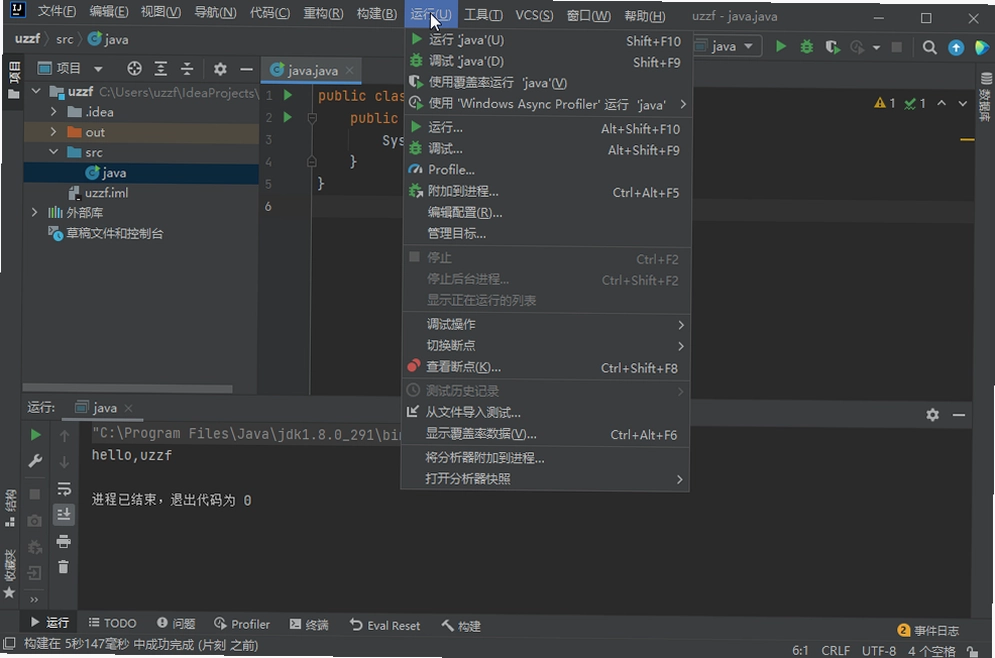
Task: Open the File (文件) menu
Action: (x=56, y=13)
